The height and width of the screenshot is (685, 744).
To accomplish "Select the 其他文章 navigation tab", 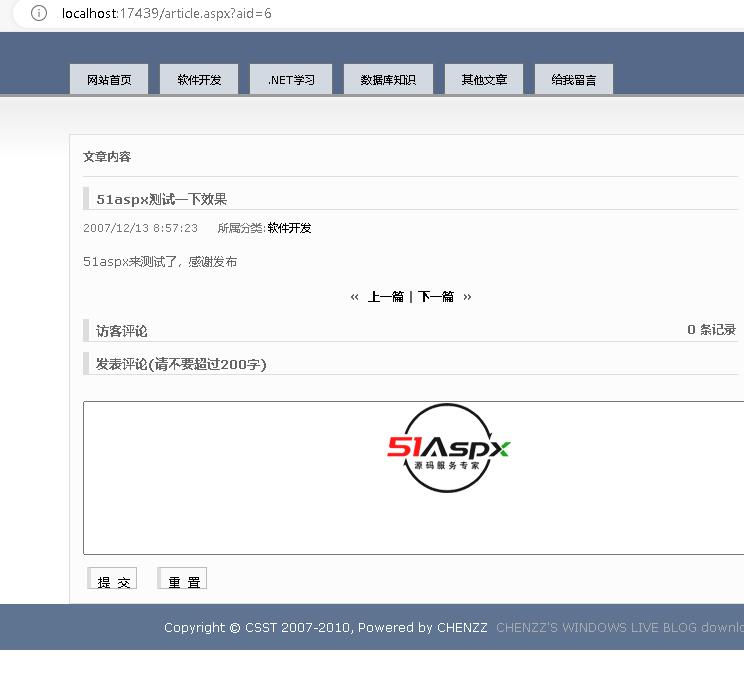I will pos(484,79).
